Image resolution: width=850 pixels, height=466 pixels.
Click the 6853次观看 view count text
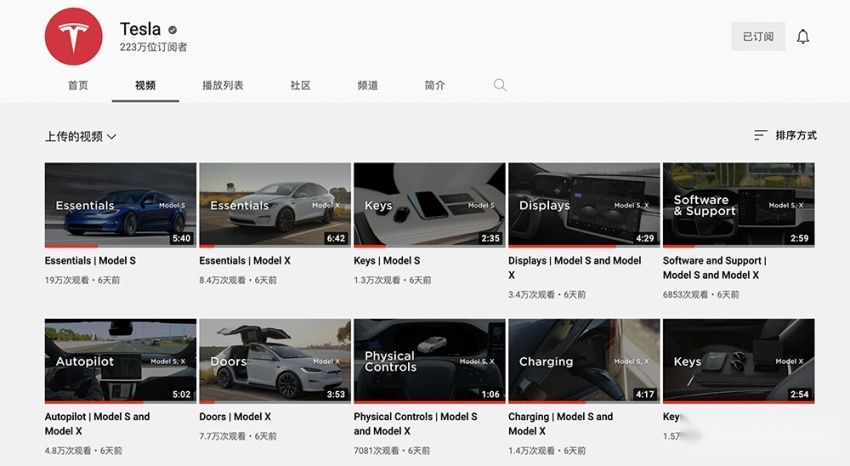685,295
